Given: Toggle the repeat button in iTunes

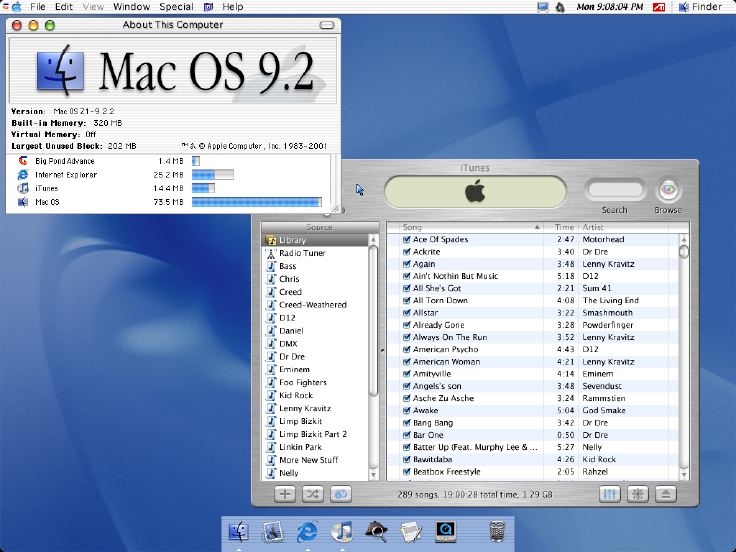Looking at the screenshot, I should 340,494.
